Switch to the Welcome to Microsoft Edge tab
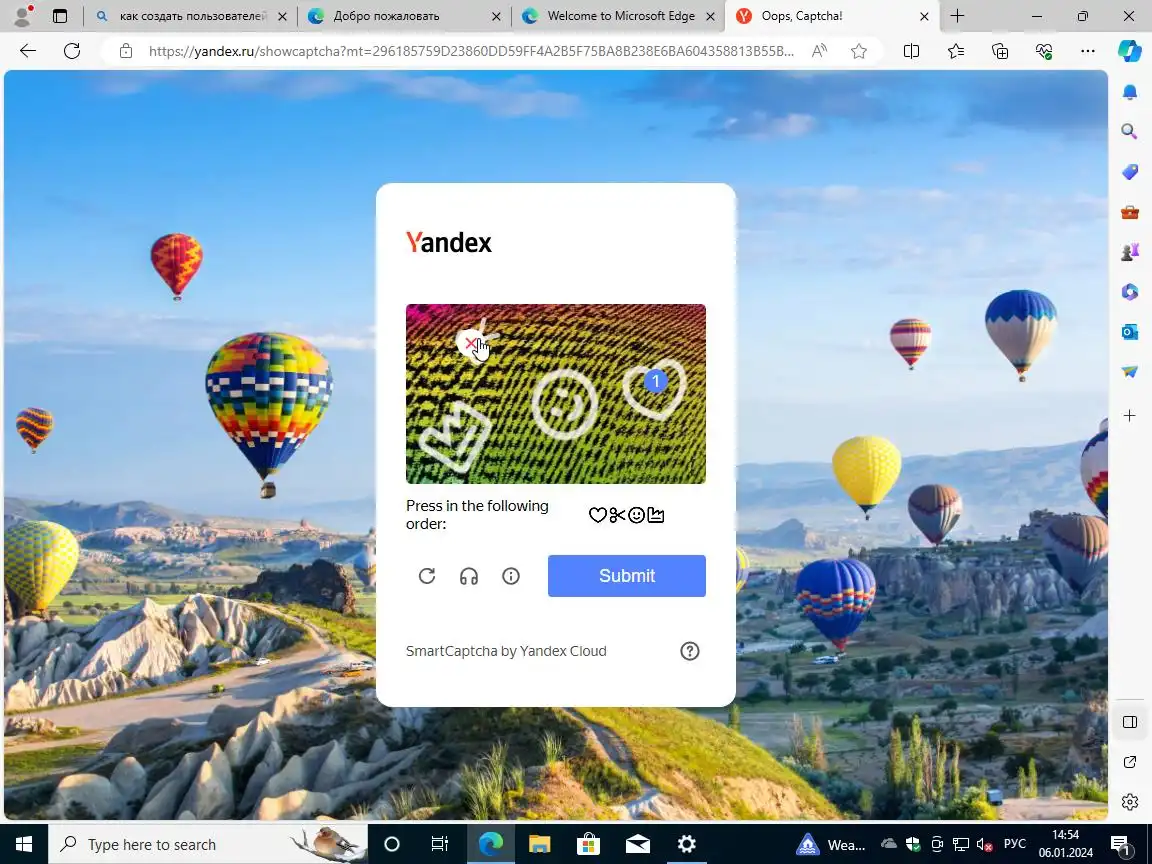1152x864 pixels. [619, 16]
